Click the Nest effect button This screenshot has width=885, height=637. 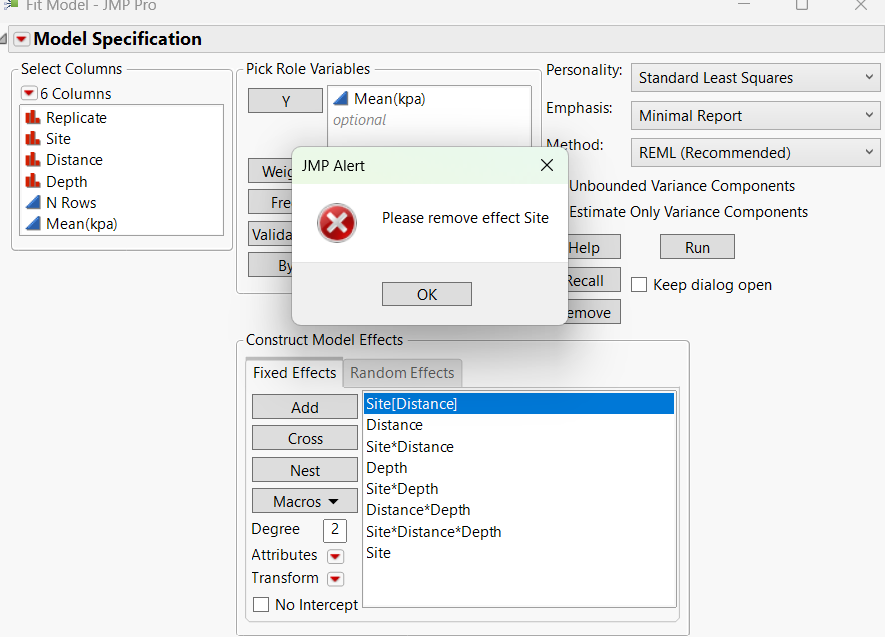305,470
